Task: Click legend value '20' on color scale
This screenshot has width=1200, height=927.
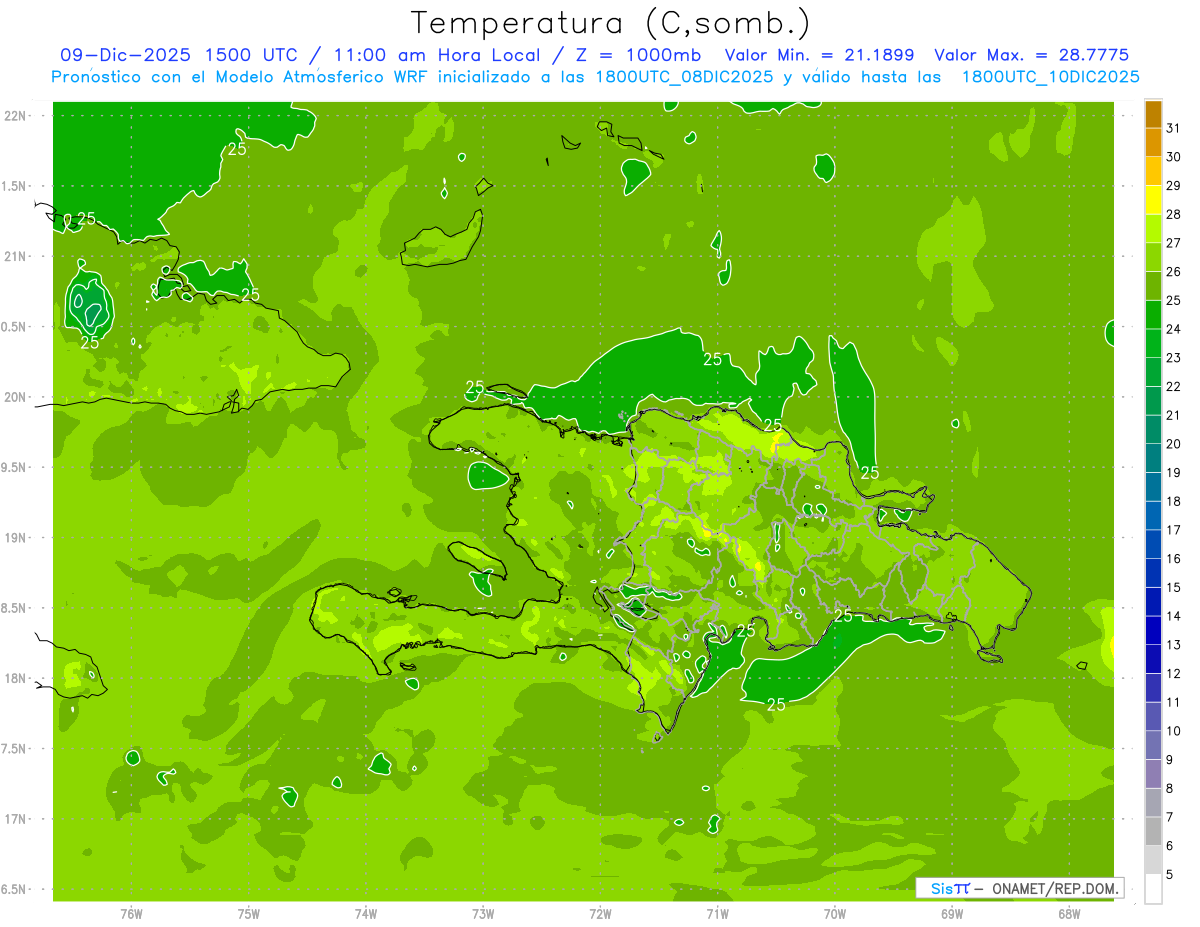Action: pos(1174,443)
